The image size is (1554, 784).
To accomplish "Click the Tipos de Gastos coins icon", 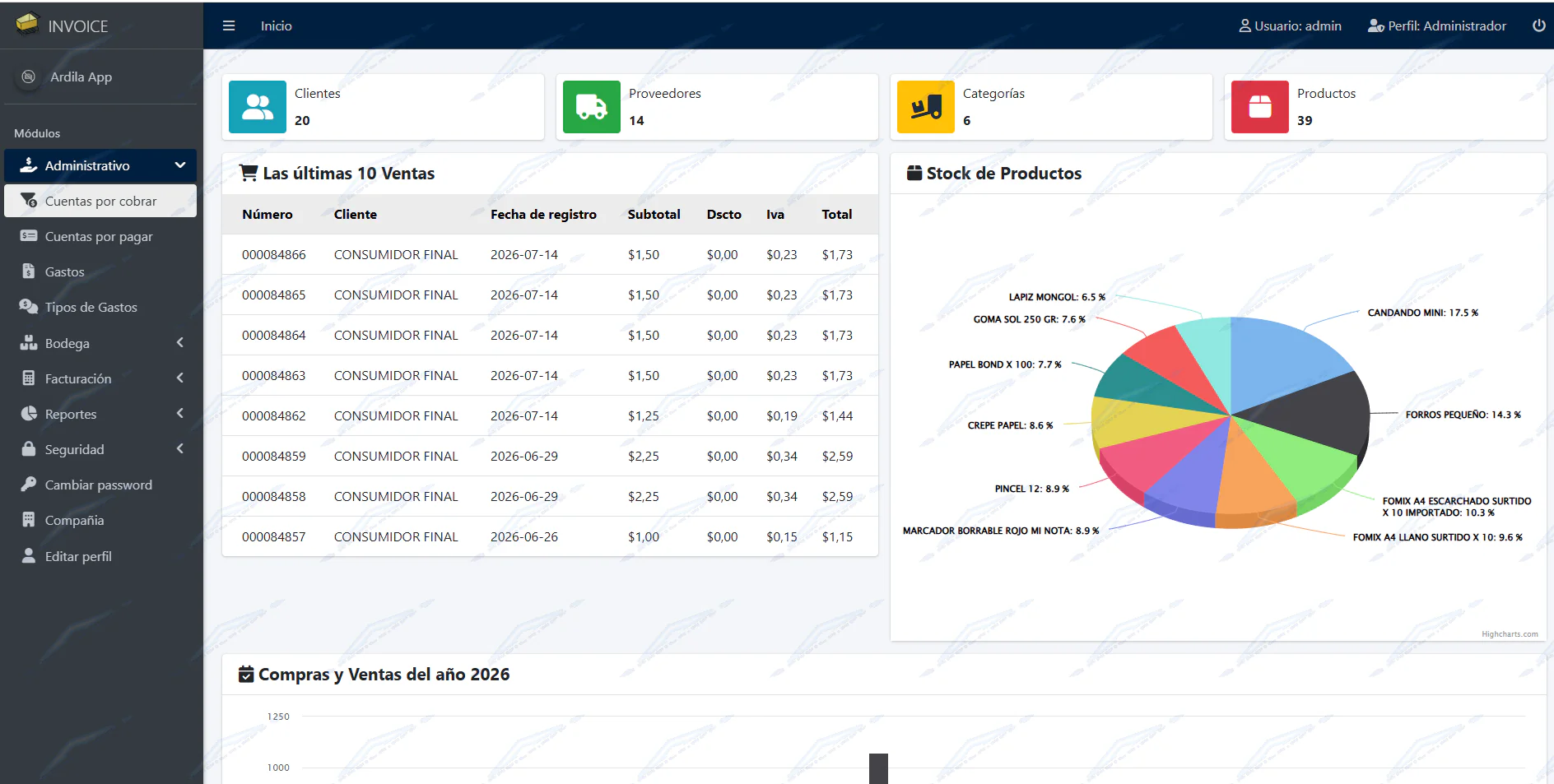I will [x=29, y=307].
